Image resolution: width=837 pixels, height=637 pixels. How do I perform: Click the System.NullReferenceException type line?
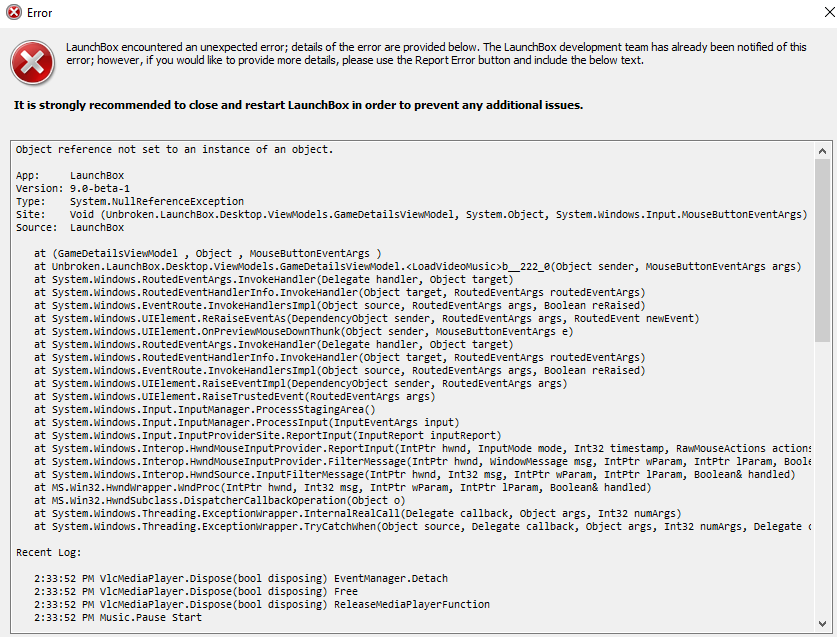coord(130,201)
